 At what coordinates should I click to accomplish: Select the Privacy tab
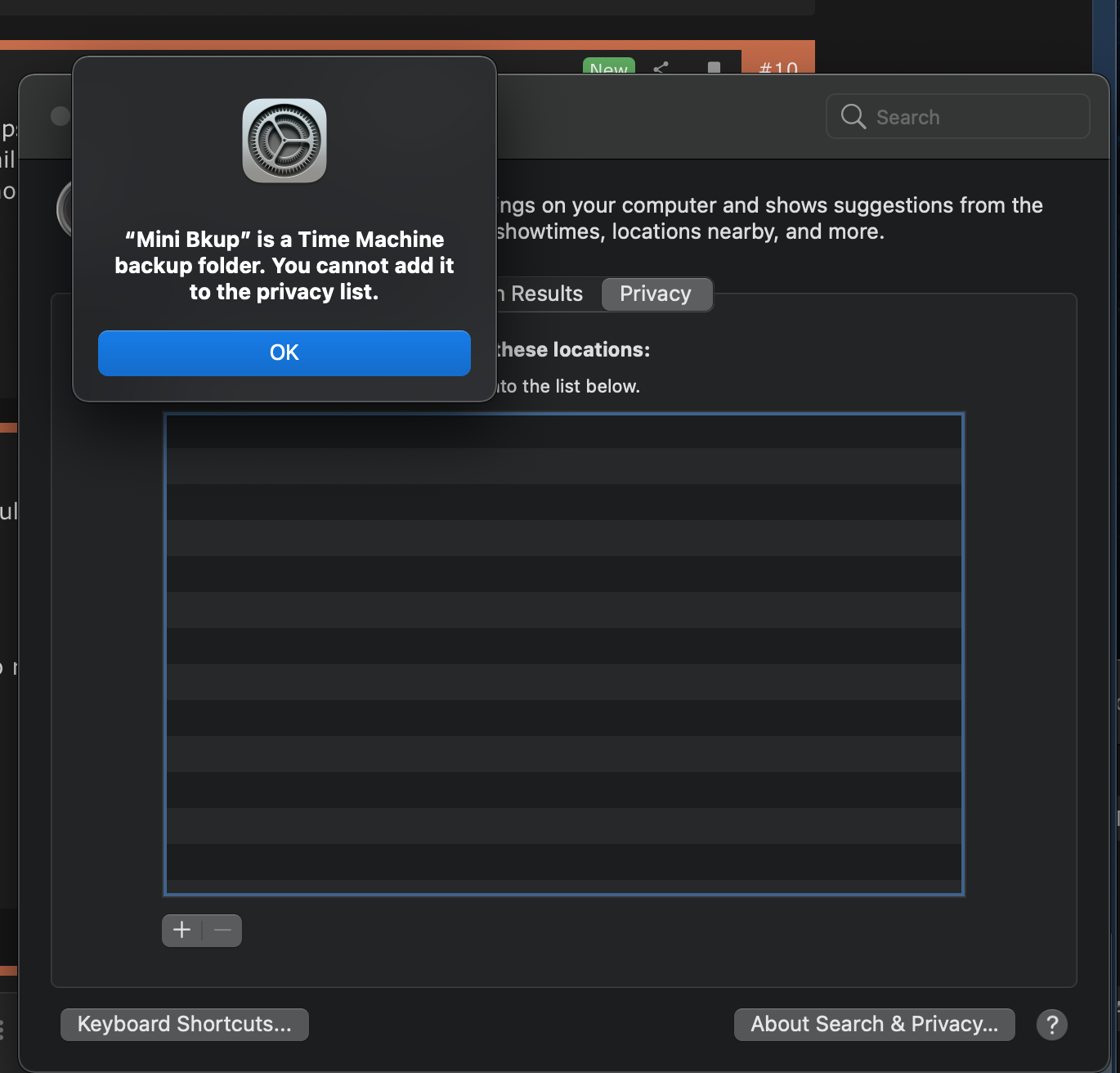(x=656, y=294)
